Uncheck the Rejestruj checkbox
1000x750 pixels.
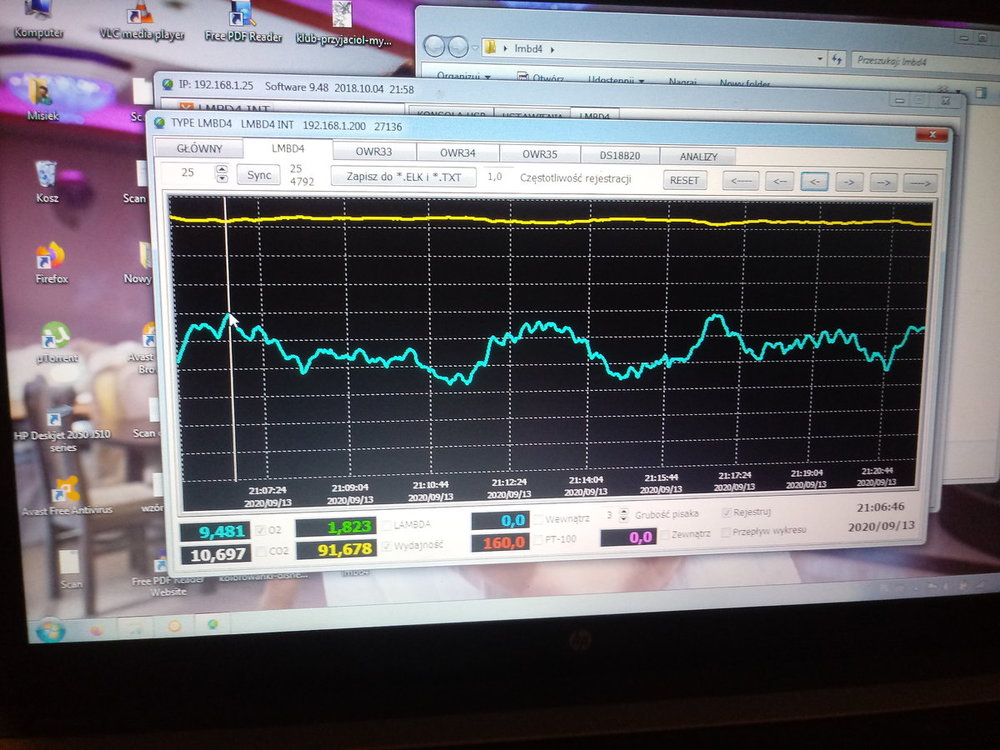(x=726, y=512)
